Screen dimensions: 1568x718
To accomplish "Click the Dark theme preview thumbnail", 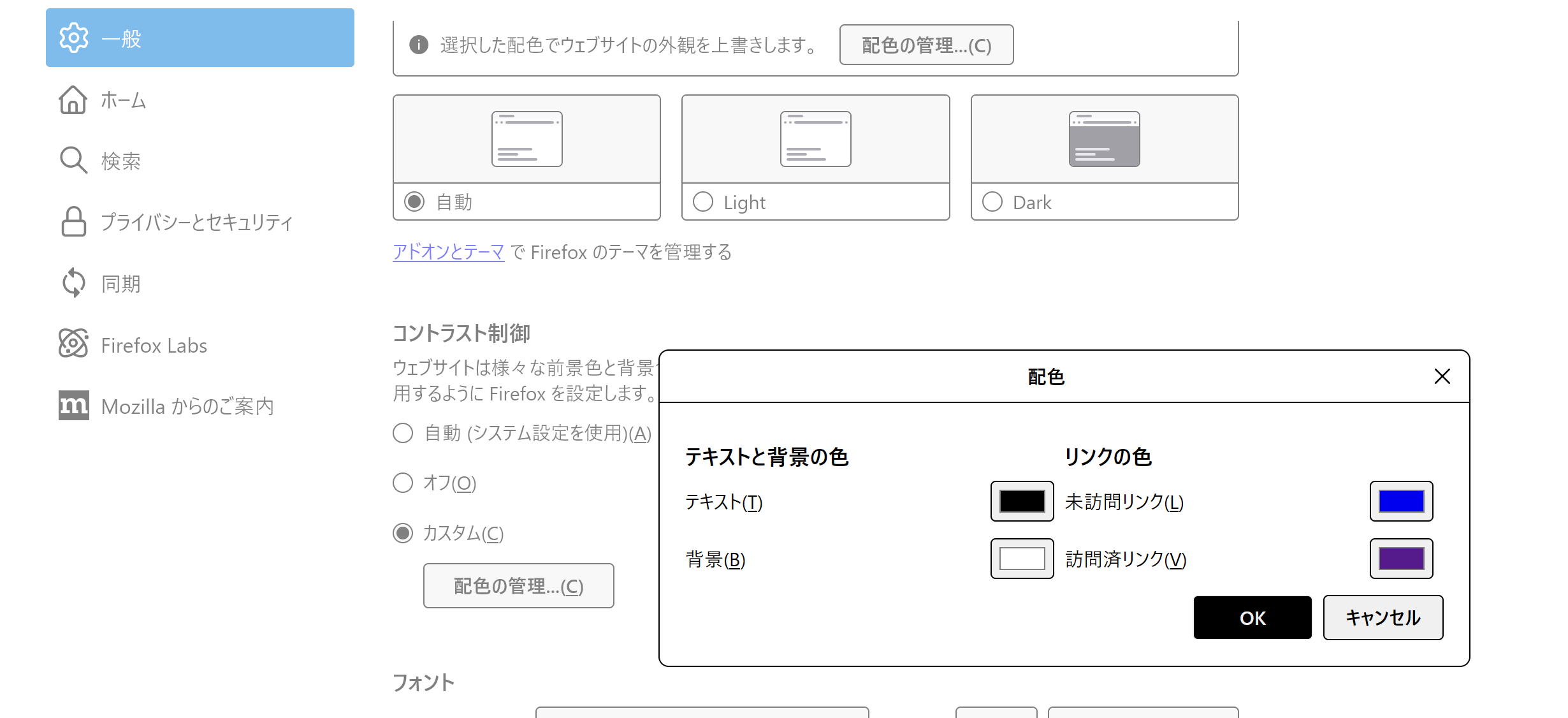I will 1104,139.
